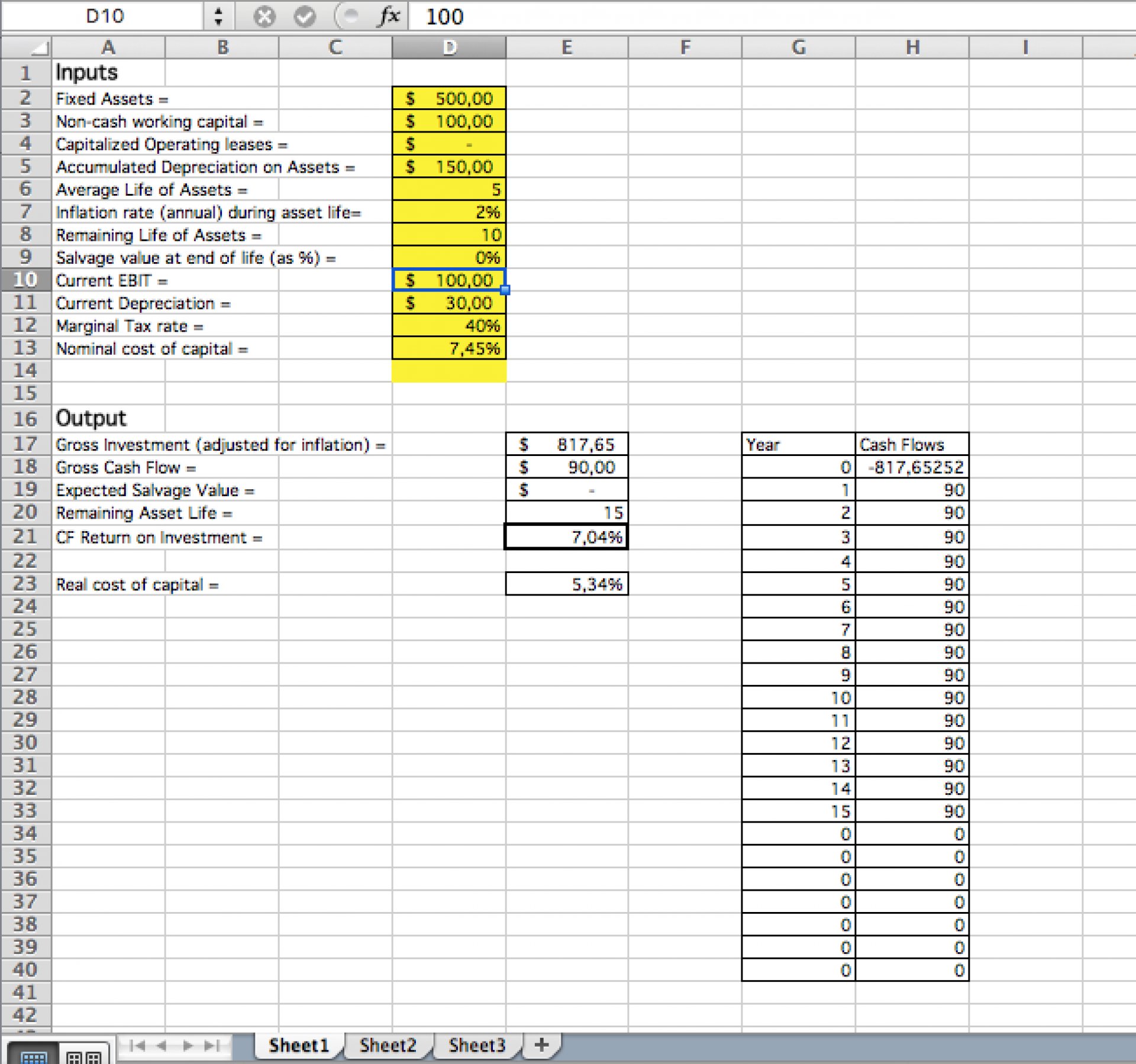
Task: Click the empty yellow cell in row 14
Action: pos(449,371)
